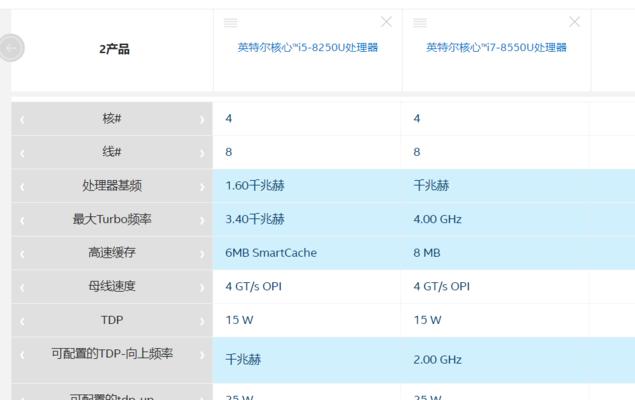The height and width of the screenshot is (400, 635).
Task: Click right chevron on 可配置的TDP-向上频率 row
Action: pos(202,355)
